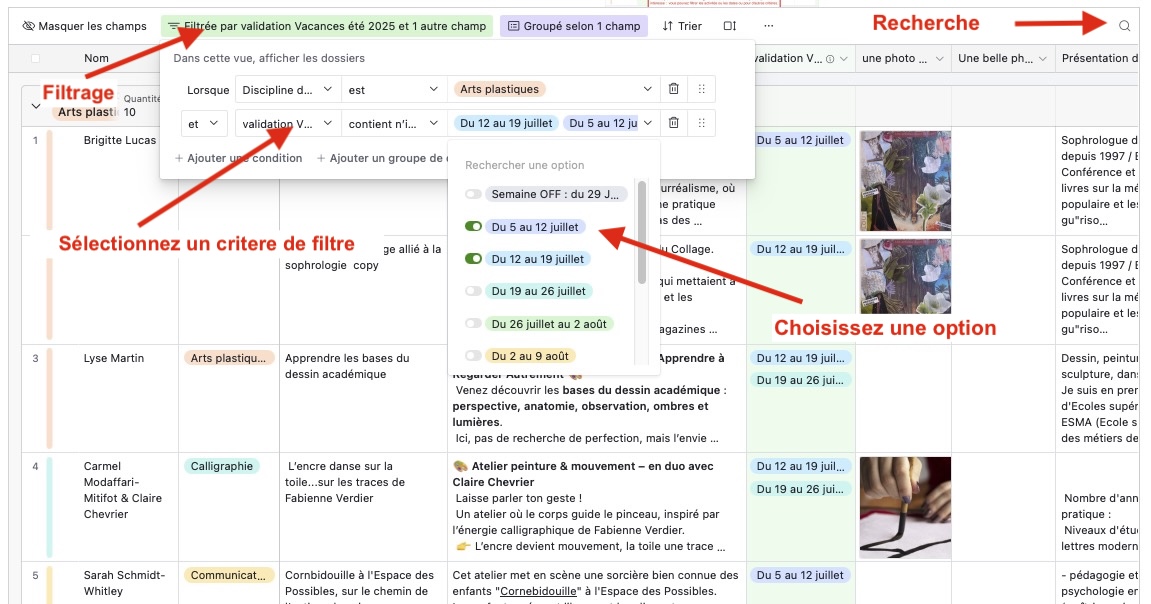Viewport: 1151px width, 604px height.
Task: Click the group icon in Groupé selon 1 champ
Action: coord(514,26)
